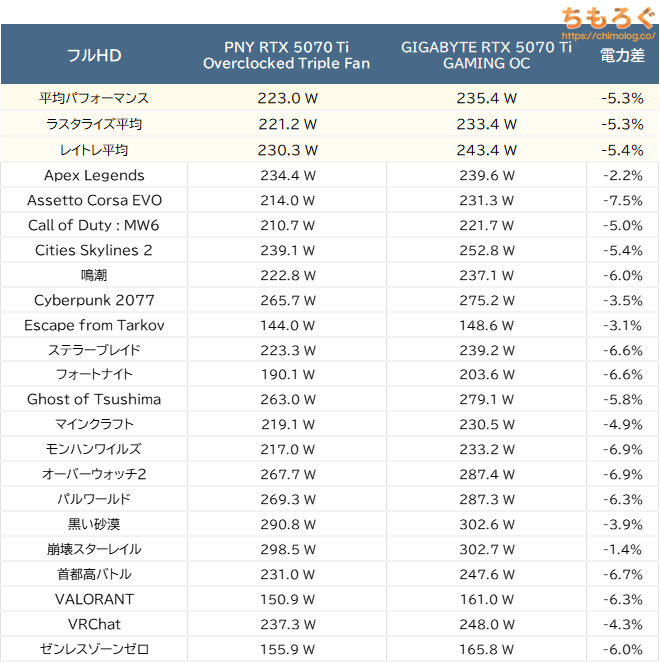660x663 pixels.
Task: Select the 243.4 W value
Action: 486,150
